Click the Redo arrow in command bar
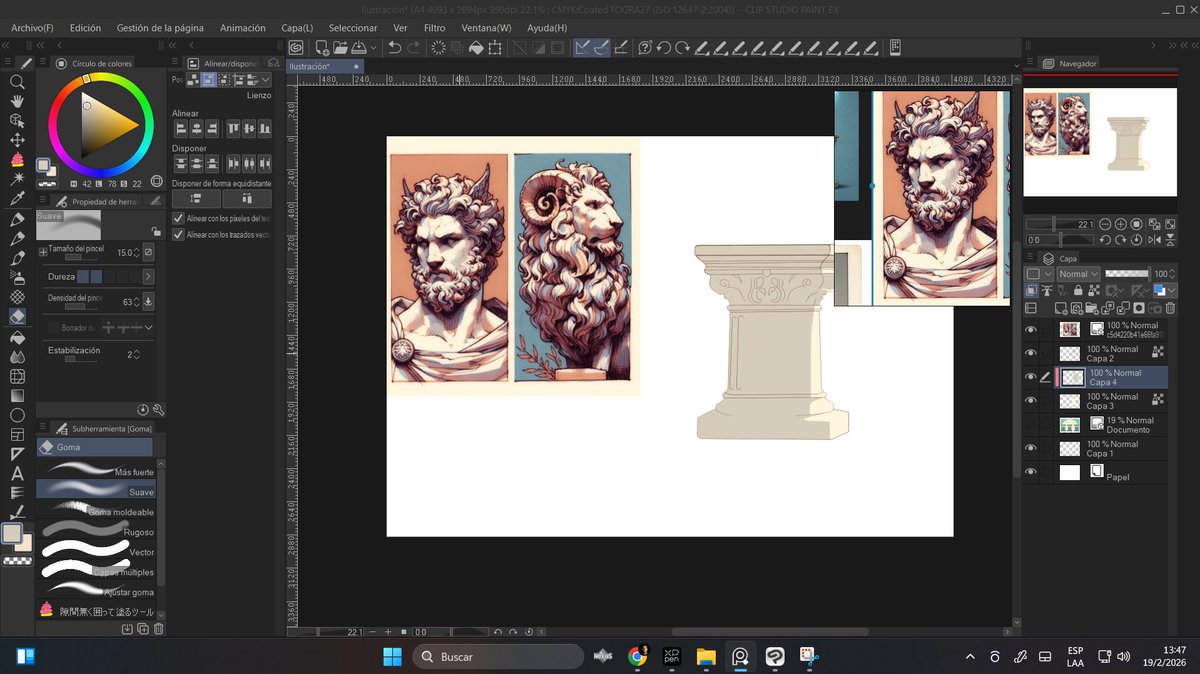 pyautogui.click(x=414, y=47)
